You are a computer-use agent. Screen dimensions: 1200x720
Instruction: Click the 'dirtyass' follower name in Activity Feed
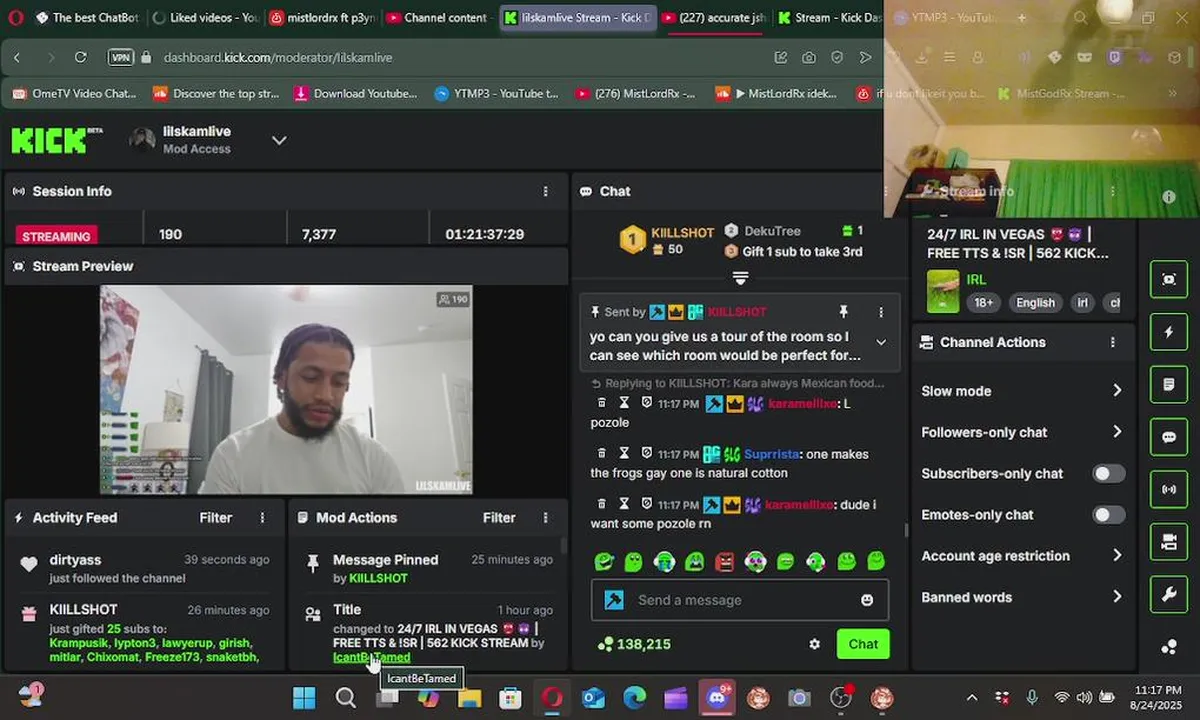coord(75,560)
